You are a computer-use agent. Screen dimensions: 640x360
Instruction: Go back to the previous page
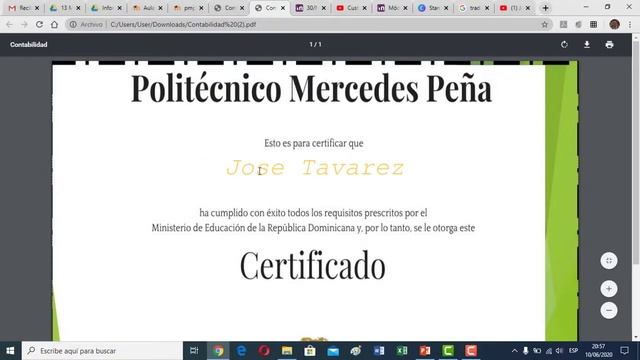pyautogui.click(x=9, y=24)
